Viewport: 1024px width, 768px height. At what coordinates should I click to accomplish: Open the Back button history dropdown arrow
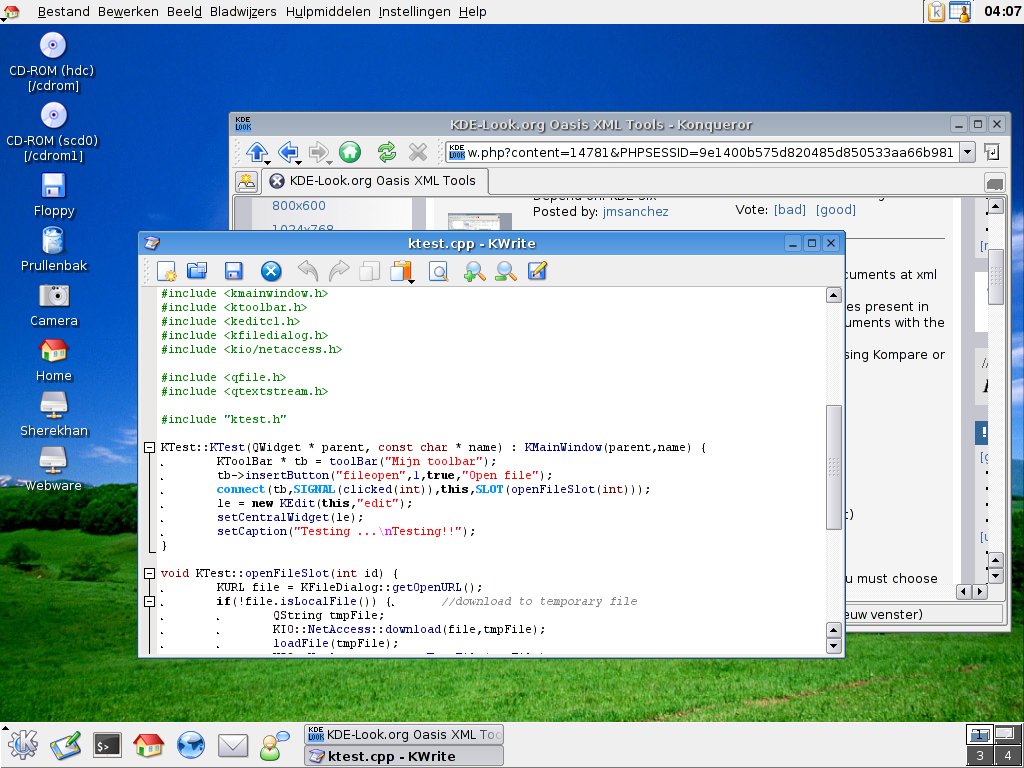pyautogui.click(x=299, y=162)
